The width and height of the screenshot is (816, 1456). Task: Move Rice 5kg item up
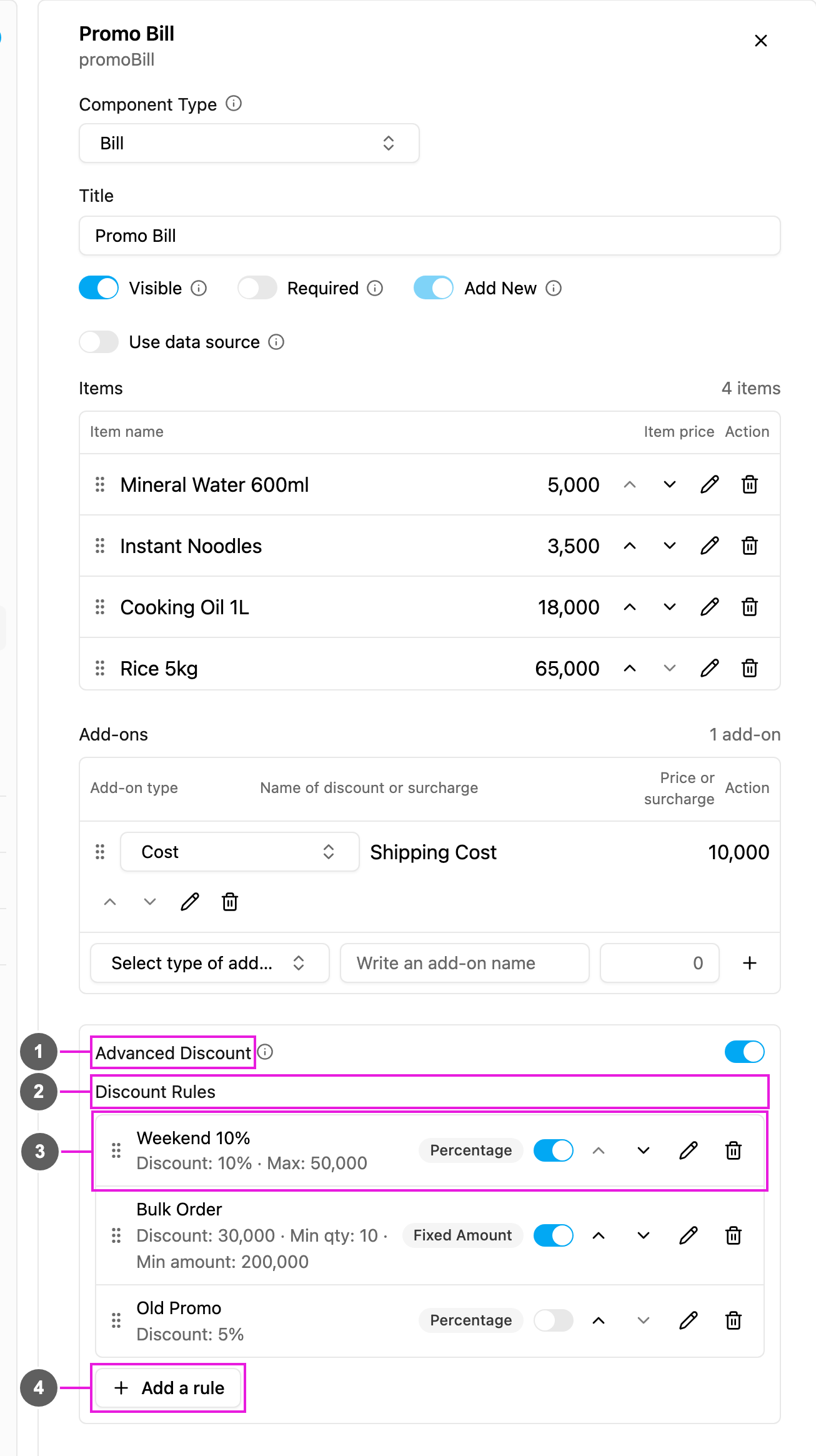(x=630, y=668)
